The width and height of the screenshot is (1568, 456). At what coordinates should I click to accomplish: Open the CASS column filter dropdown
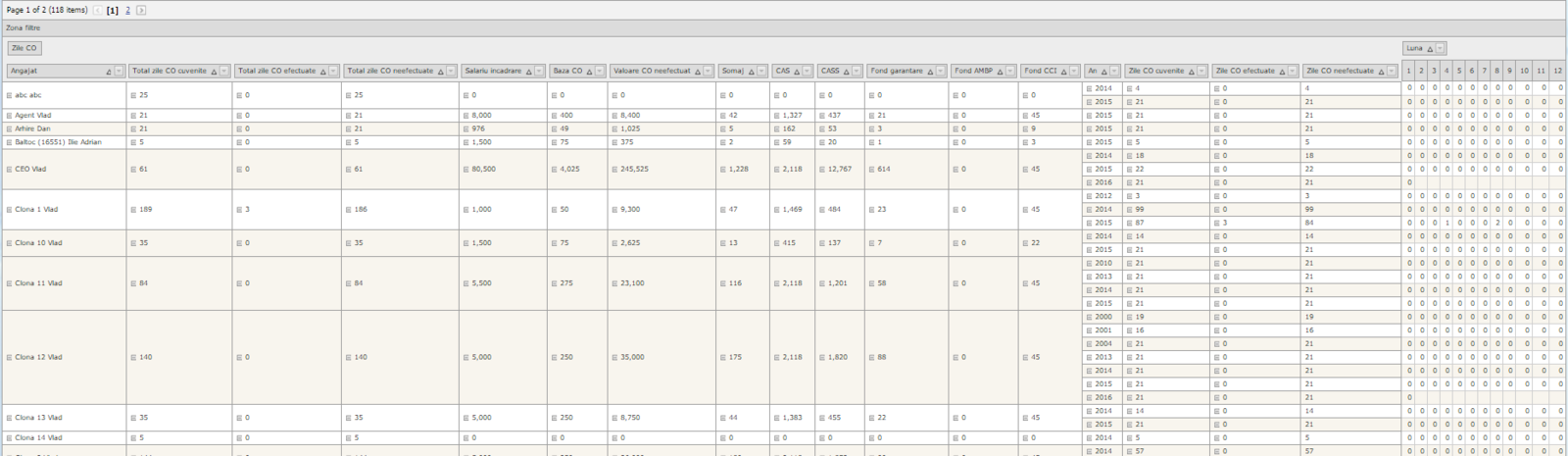click(857, 71)
